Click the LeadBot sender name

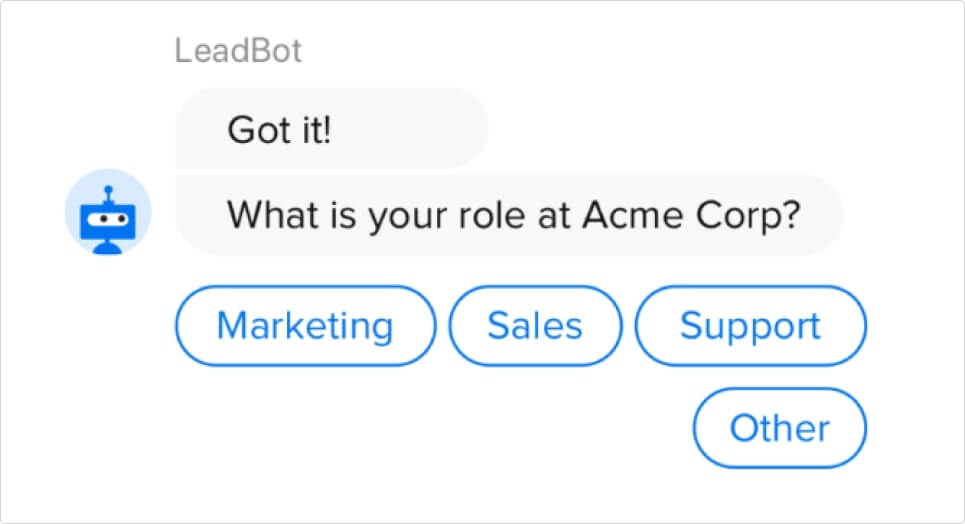[238, 50]
